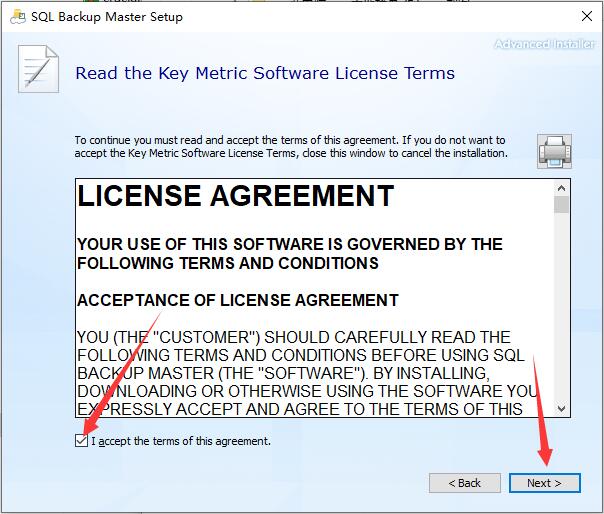Click the 'YOU (THE "CUSTOMER")' paragraph text
The width and height of the screenshot is (604, 514).
click(x=307, y=373)
